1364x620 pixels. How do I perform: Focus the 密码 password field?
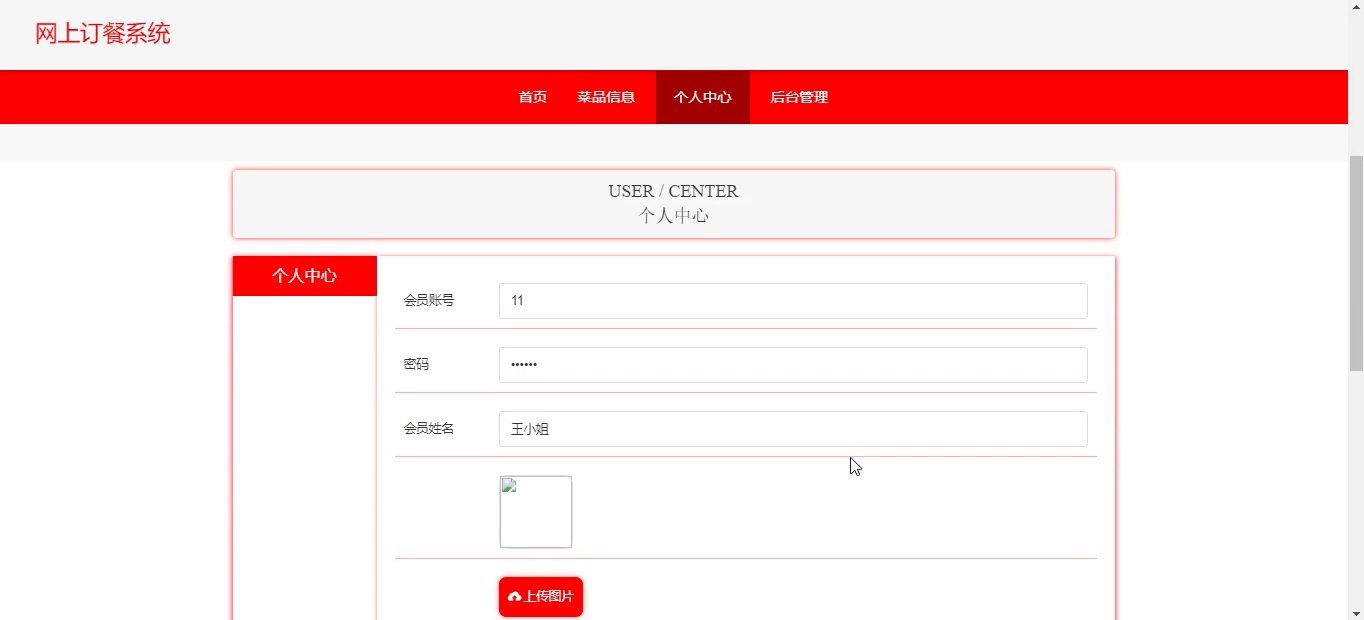pos(793,365)
